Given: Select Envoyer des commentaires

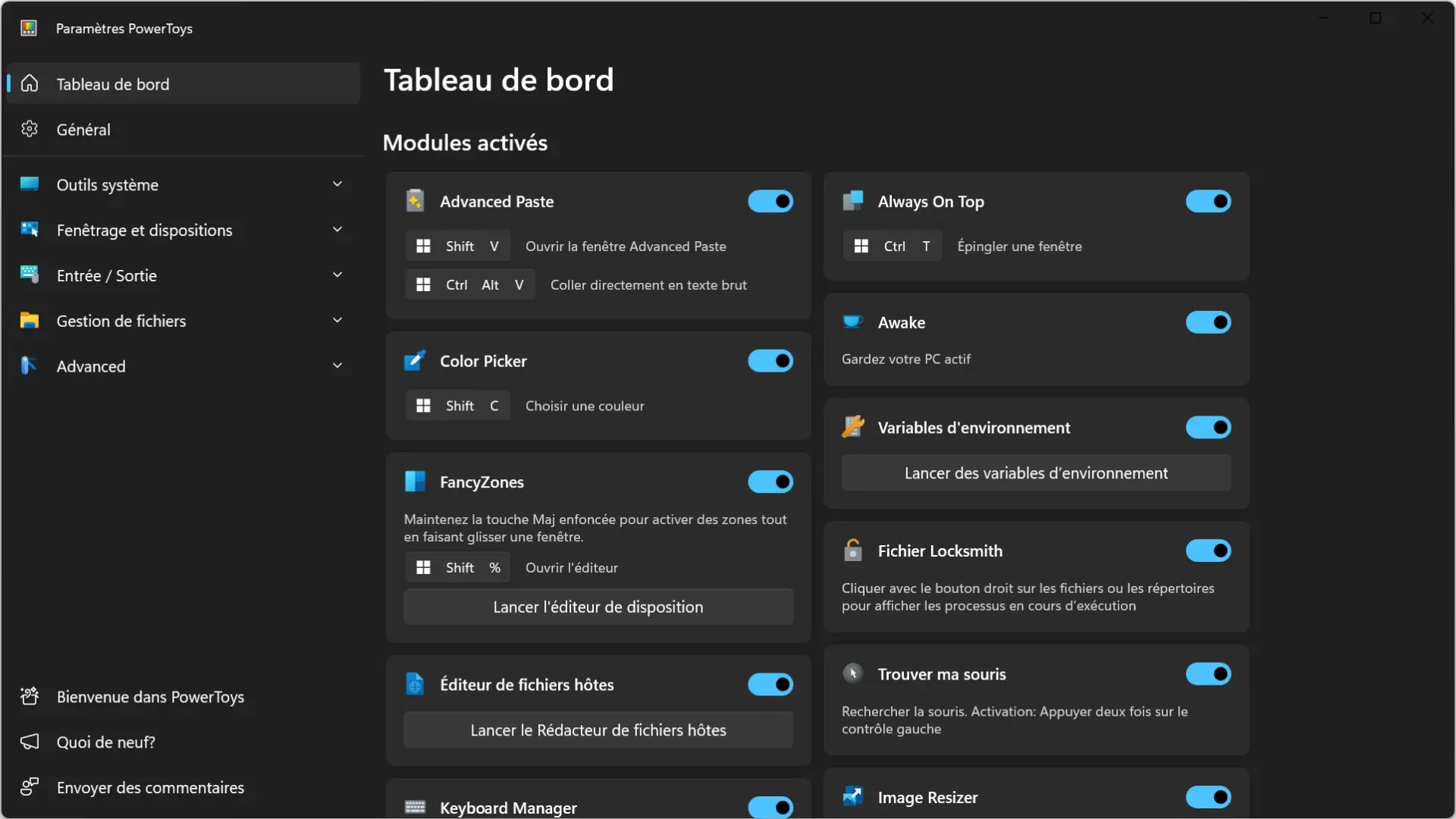Looking at the screenshot, I should [x=183, y=787].
